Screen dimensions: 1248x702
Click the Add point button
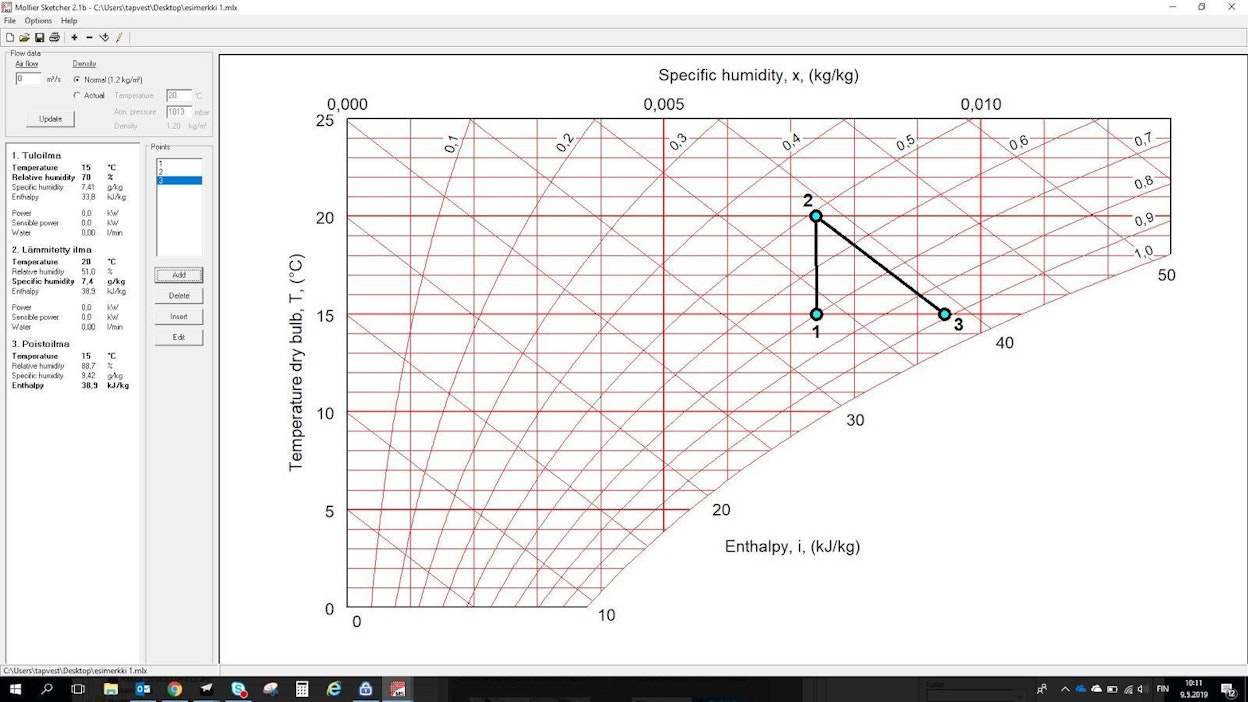(179, 275)
